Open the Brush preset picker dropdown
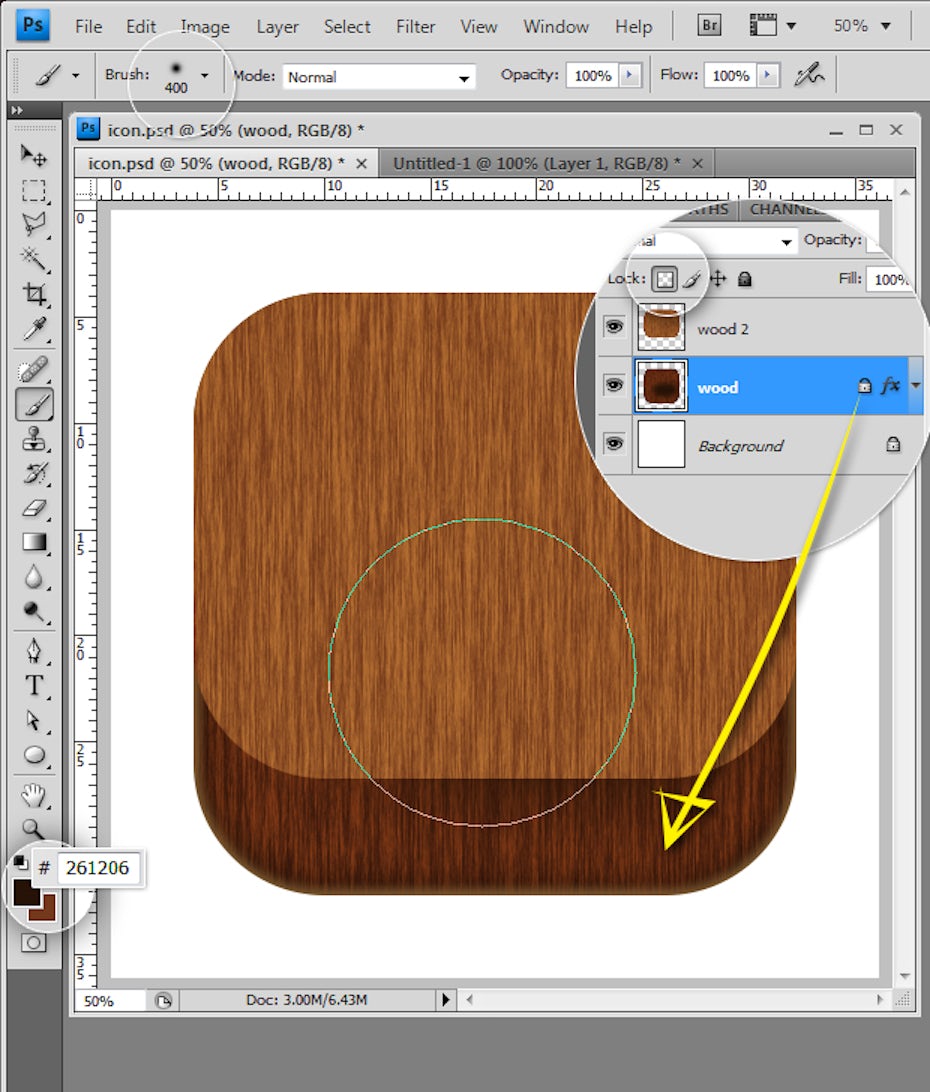930x1092 pixels. [x=204, y=75]
